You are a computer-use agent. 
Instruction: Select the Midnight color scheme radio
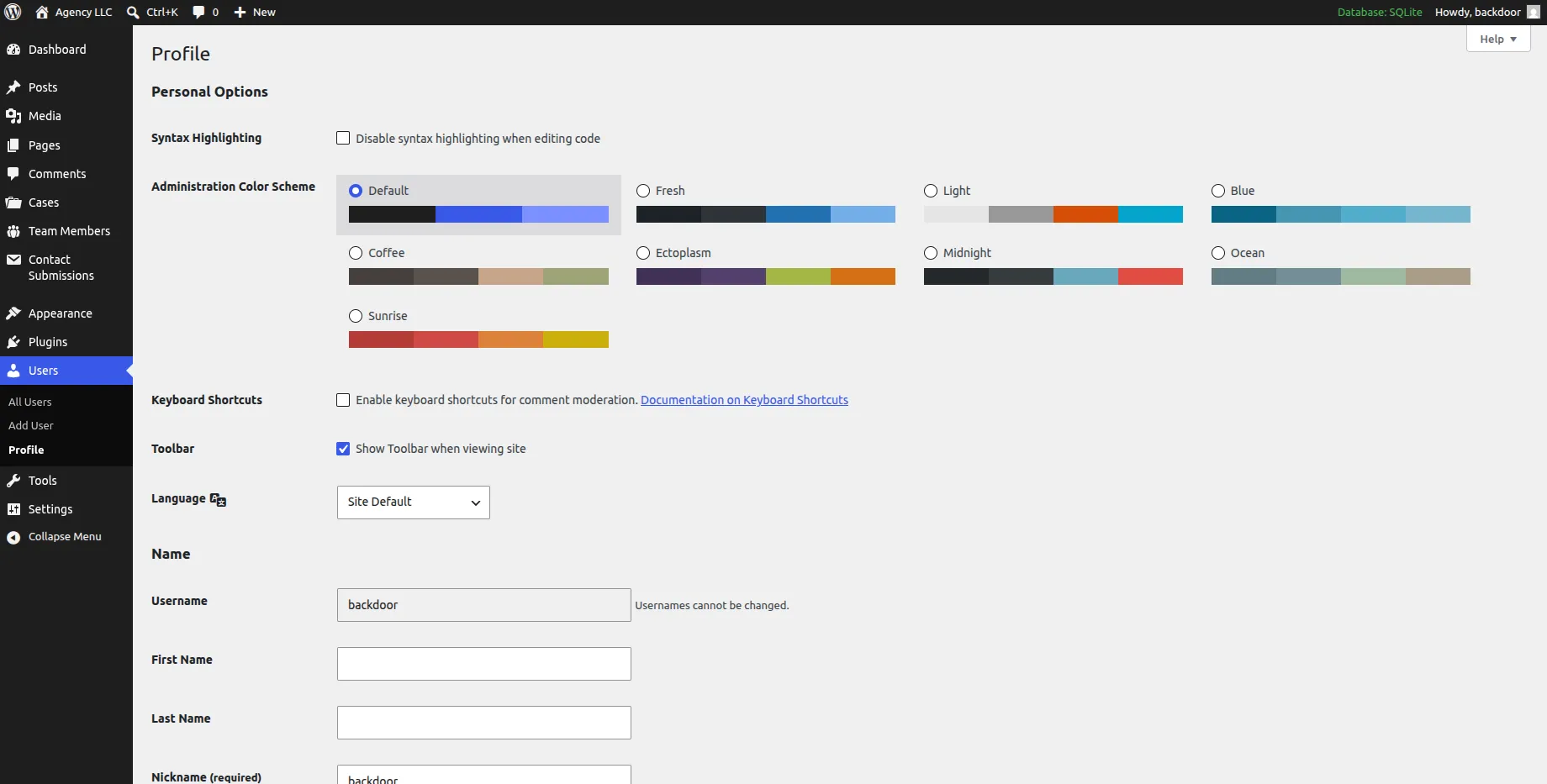click(931, 253)
